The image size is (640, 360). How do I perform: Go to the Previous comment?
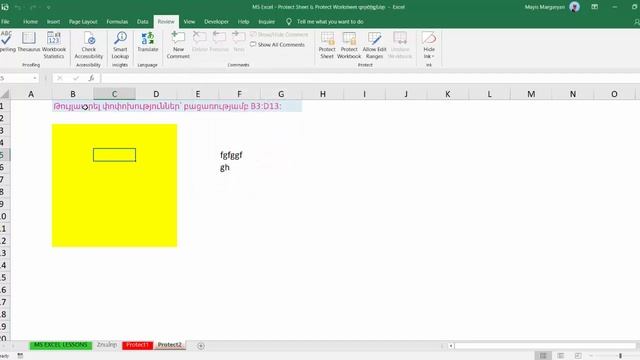[219, 42]
